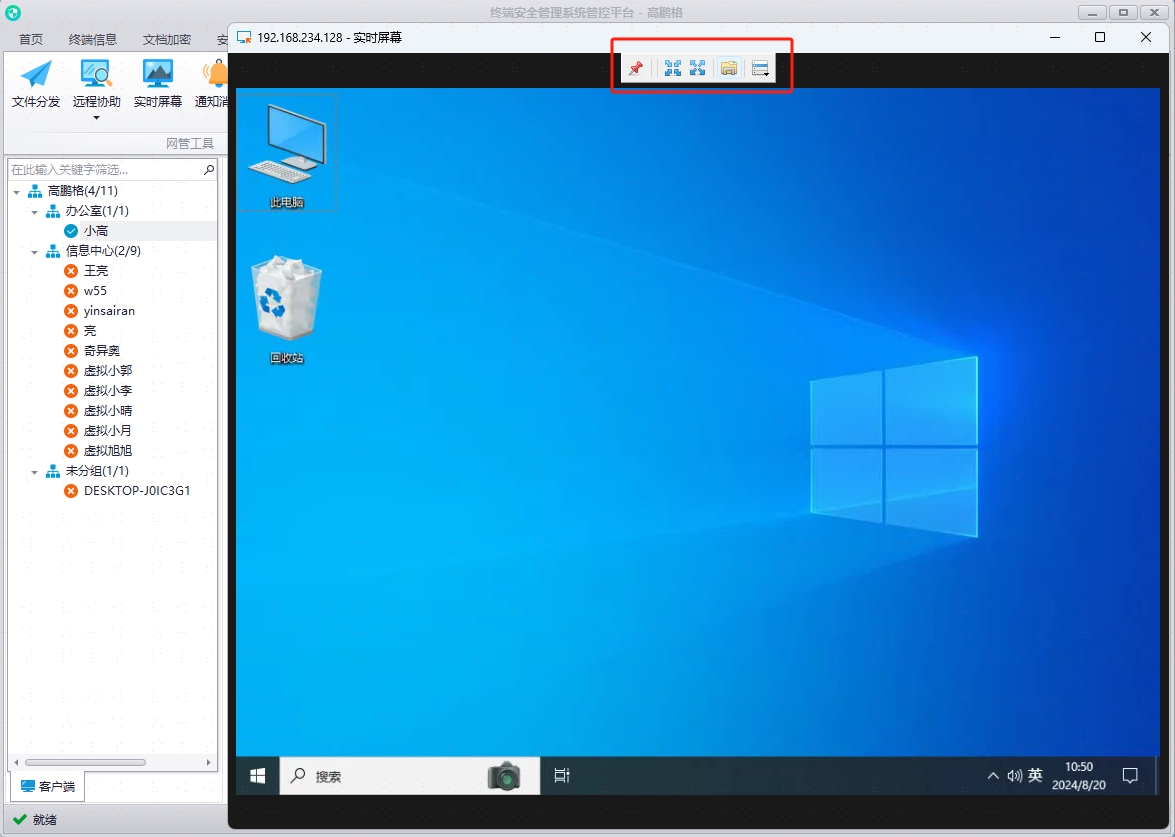The height and width of the screenshot is (837, 1175).
Task: Open the remote Windows Start menu
Action: [258, 776]
